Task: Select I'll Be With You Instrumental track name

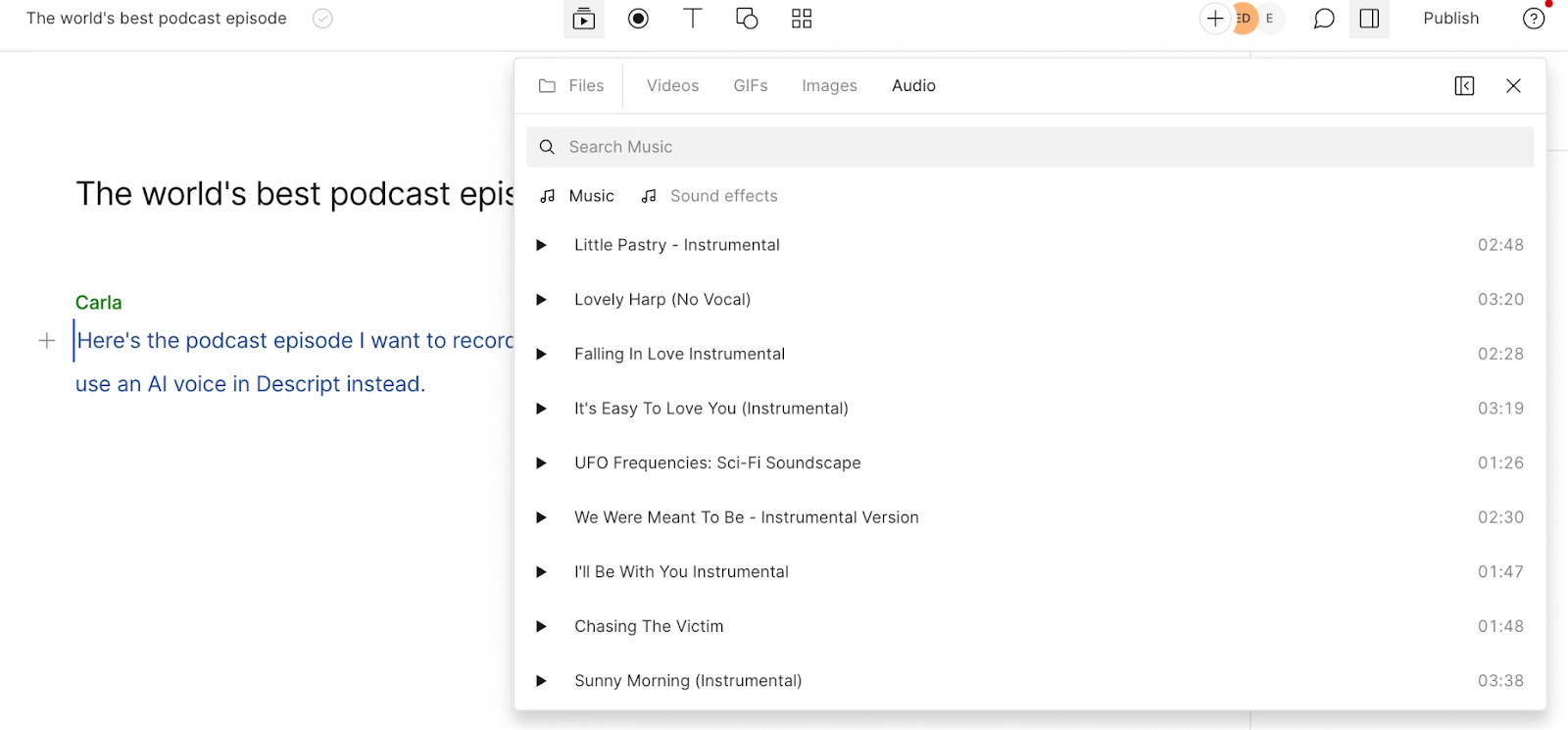Action: 681,572
